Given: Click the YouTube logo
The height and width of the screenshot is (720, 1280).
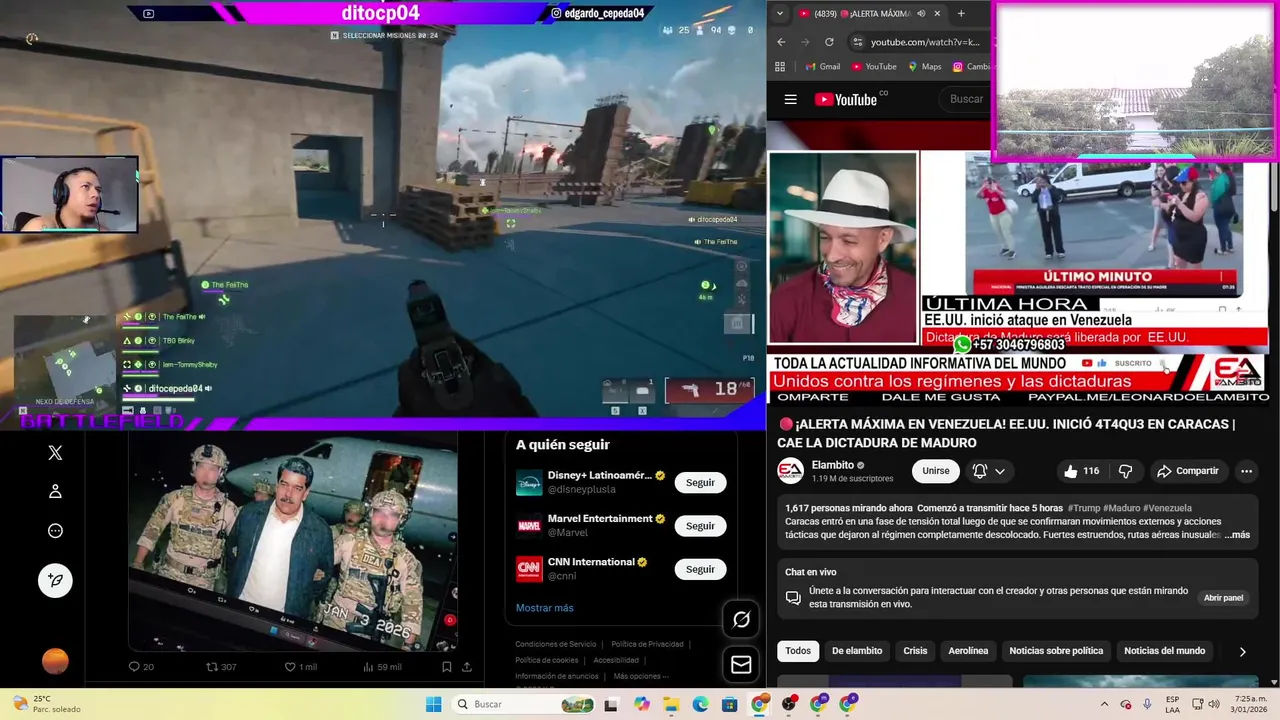Looking at the screenshot, I should point(846,99).
